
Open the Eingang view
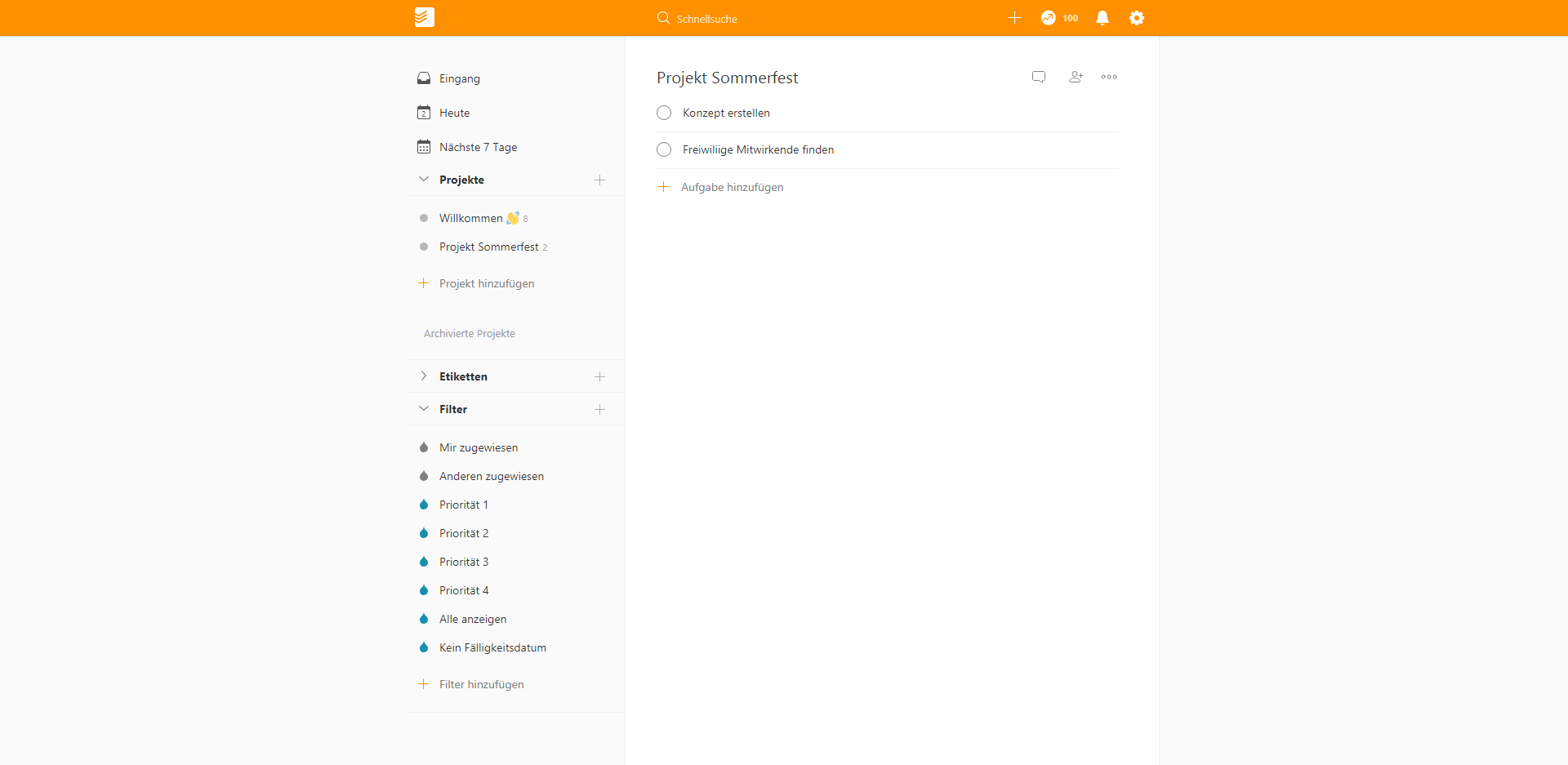pyautogui.click(x=460, y=78)
